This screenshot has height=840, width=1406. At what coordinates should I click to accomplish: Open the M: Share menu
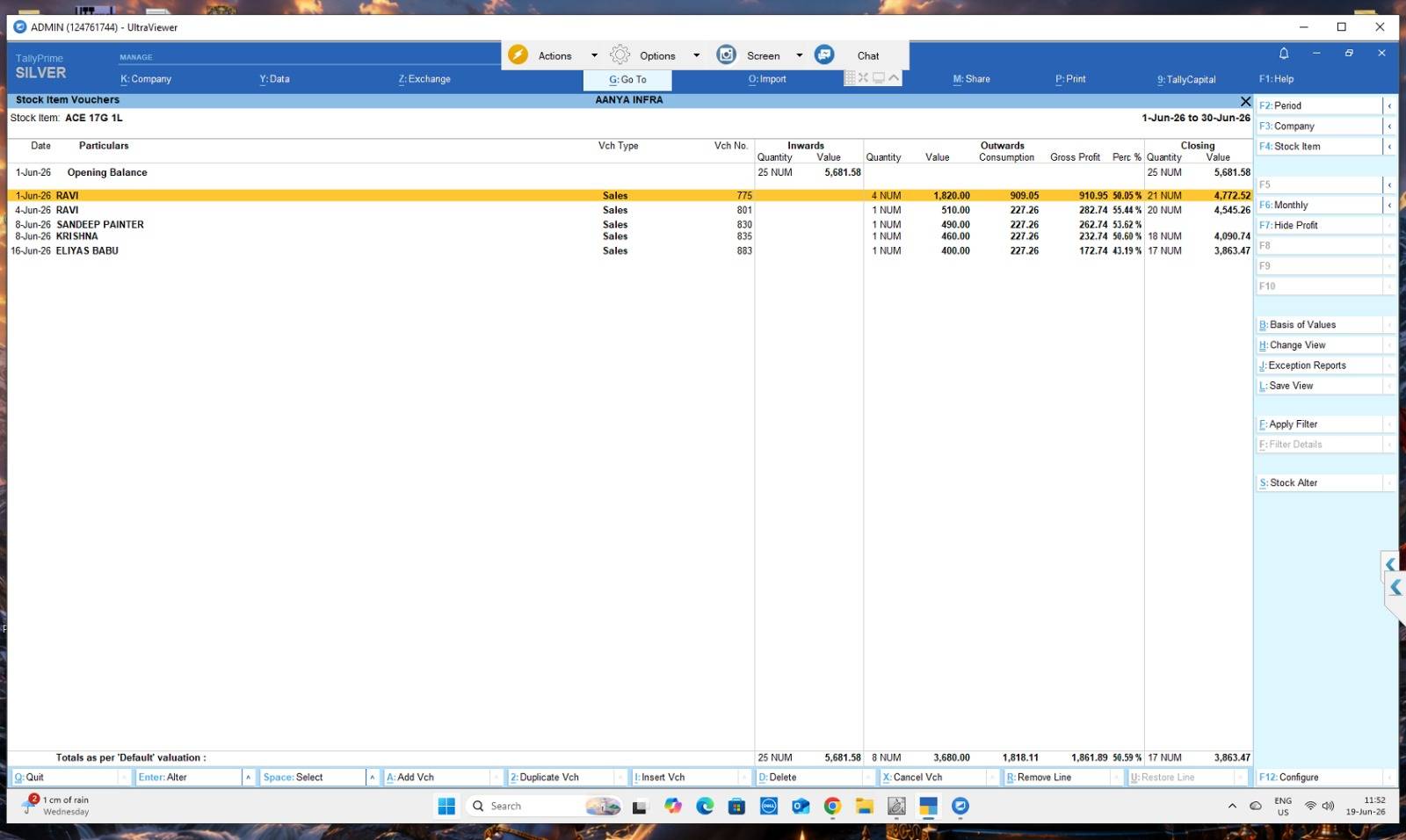(x=971, y=79)
